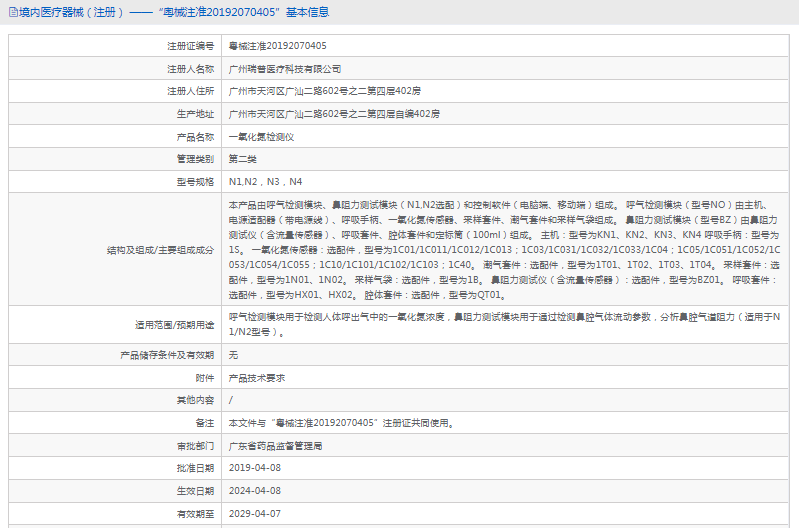Click the 产品储存条件及有效期 value 无
The height and width of the screenshot is (528, 799).
[x=233, y=355]
